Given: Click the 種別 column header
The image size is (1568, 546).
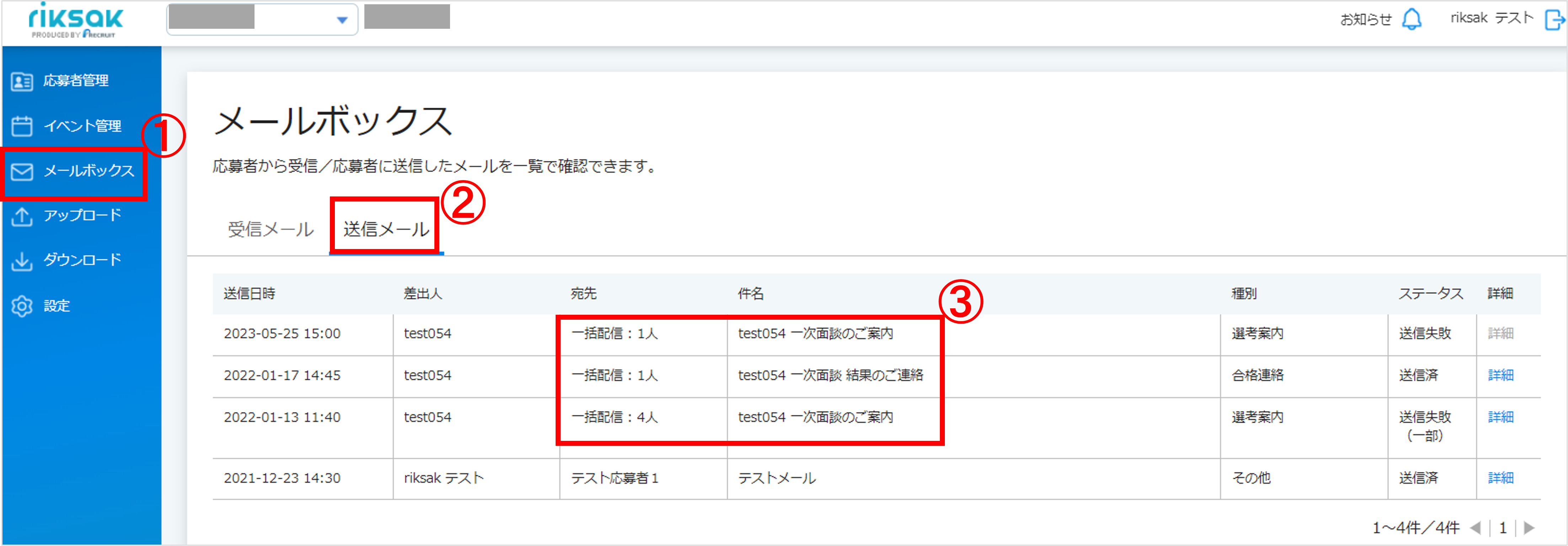Looking at the screenshot, I should (1244, 294).
